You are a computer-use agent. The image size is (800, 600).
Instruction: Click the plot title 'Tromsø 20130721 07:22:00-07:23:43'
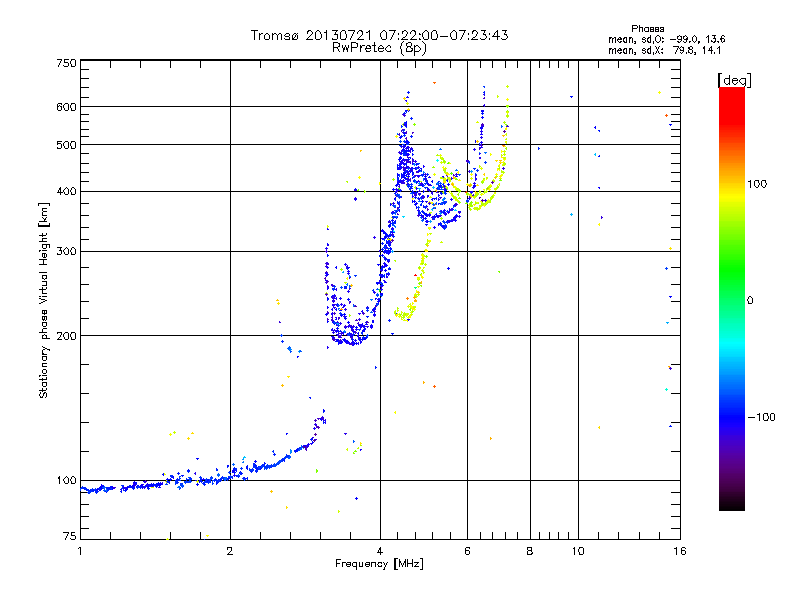[x=379, y=35]
